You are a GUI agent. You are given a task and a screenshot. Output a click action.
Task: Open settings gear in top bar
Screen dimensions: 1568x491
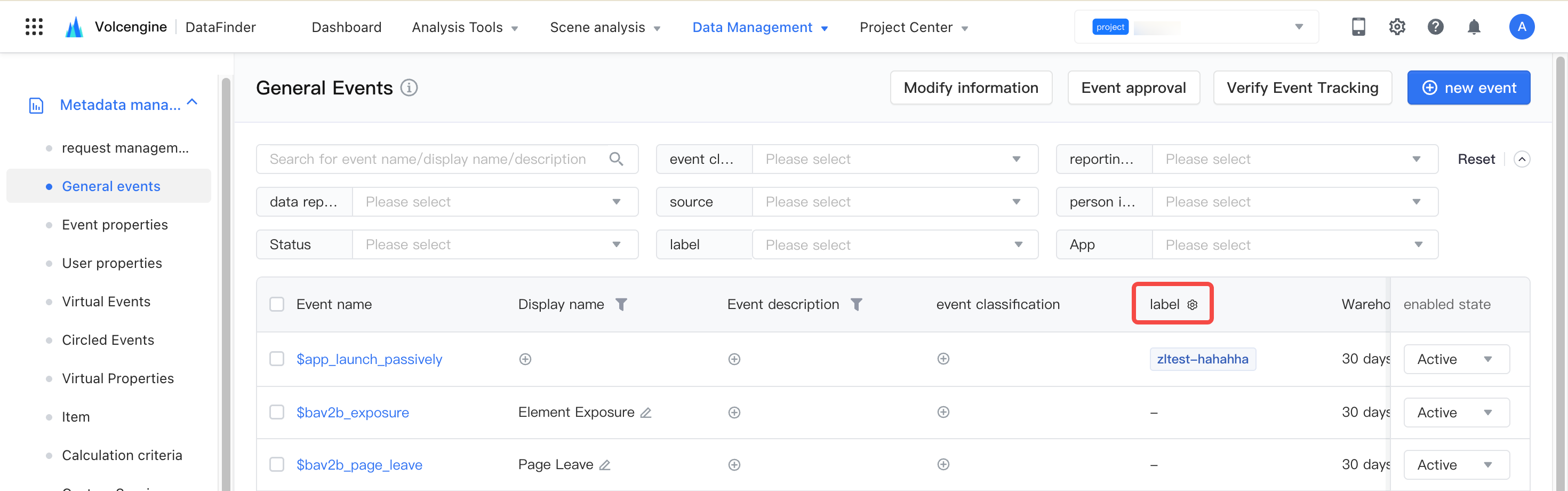[1397, 27]
